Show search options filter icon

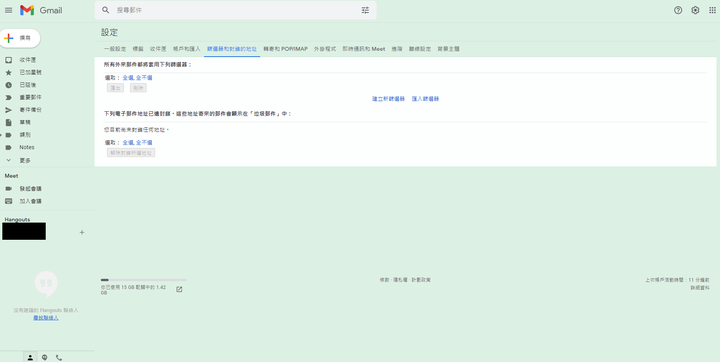click(365, 10)
